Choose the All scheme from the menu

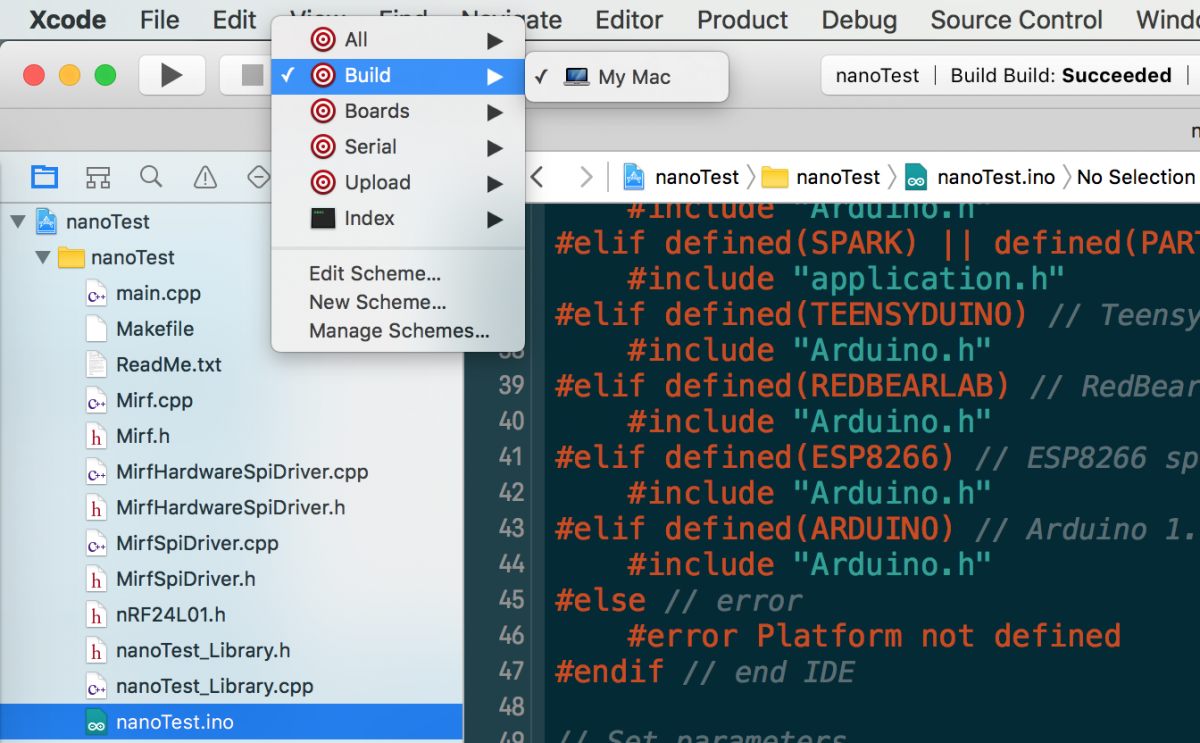398,40
